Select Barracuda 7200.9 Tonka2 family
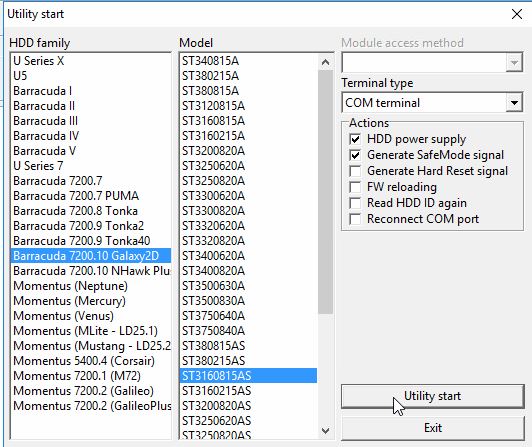 (91, 226)
